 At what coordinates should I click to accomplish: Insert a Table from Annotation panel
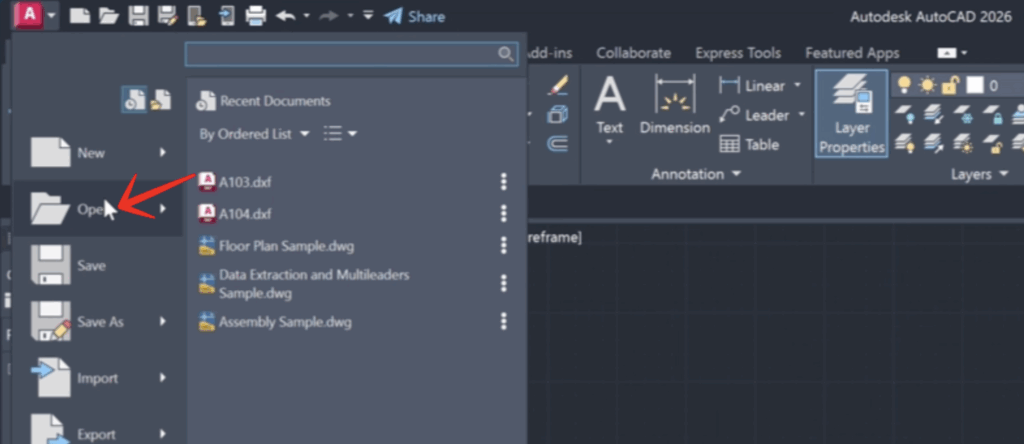coord(749,144)
